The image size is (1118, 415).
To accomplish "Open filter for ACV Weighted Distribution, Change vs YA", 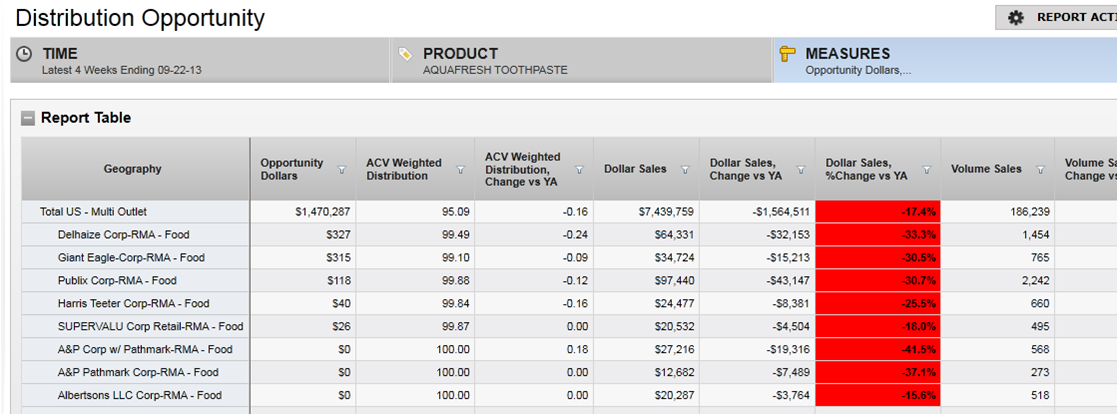I will 578,170.
